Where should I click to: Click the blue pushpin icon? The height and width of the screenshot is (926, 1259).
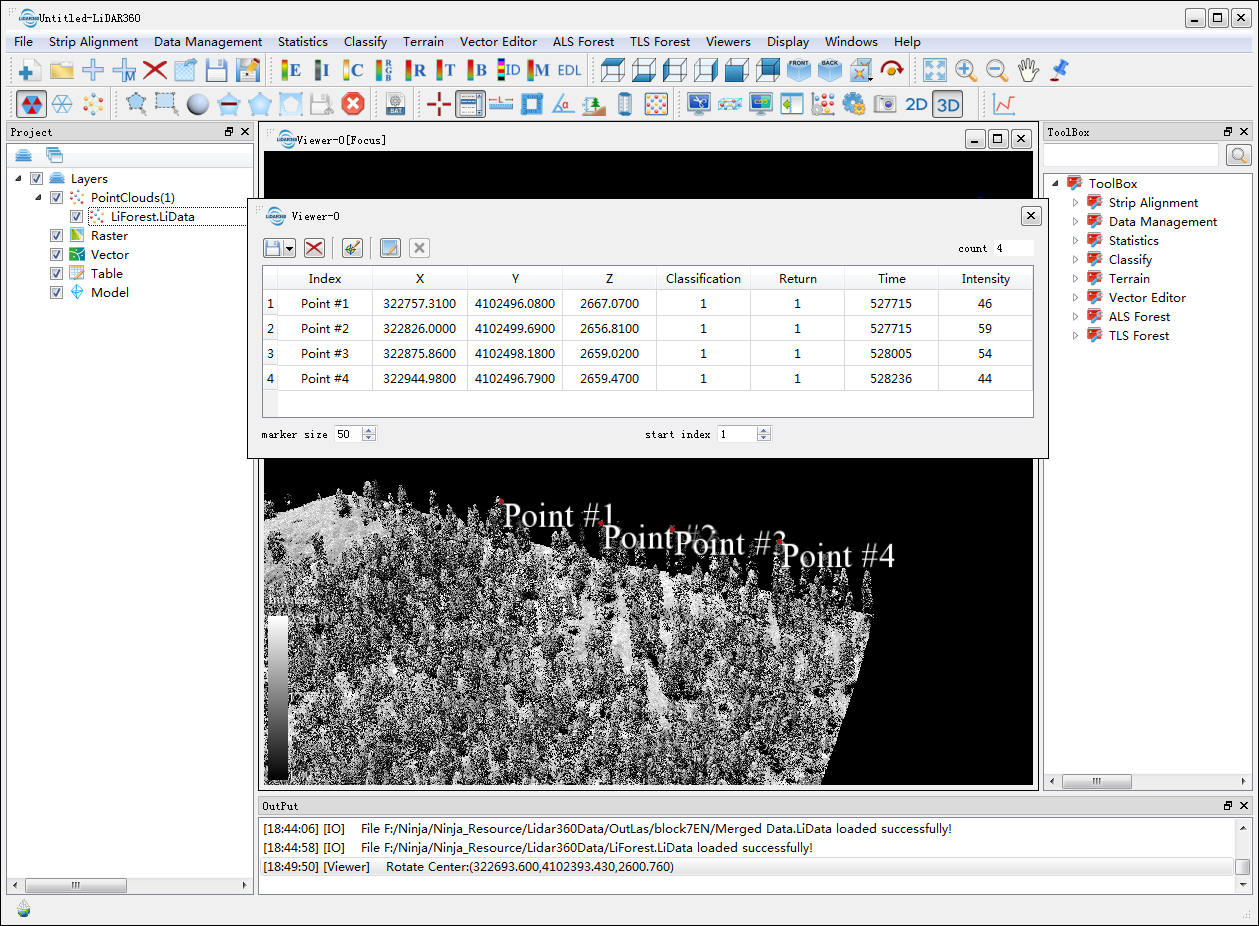(x=1059, y=70)
